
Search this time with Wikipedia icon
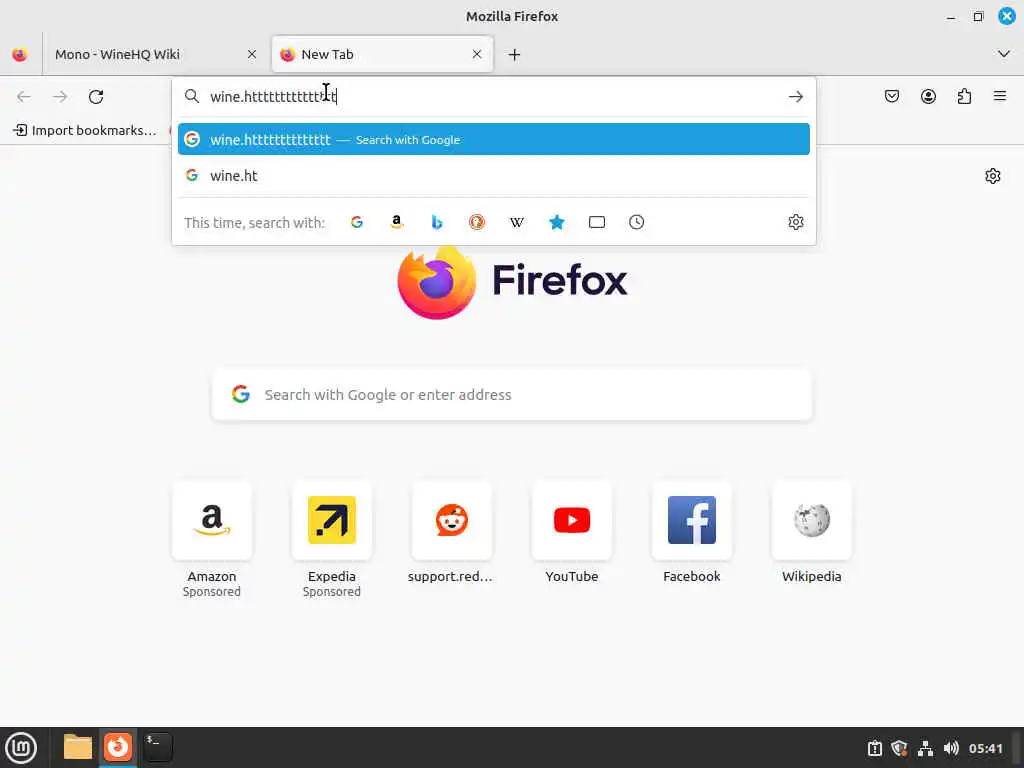point(517,222)
